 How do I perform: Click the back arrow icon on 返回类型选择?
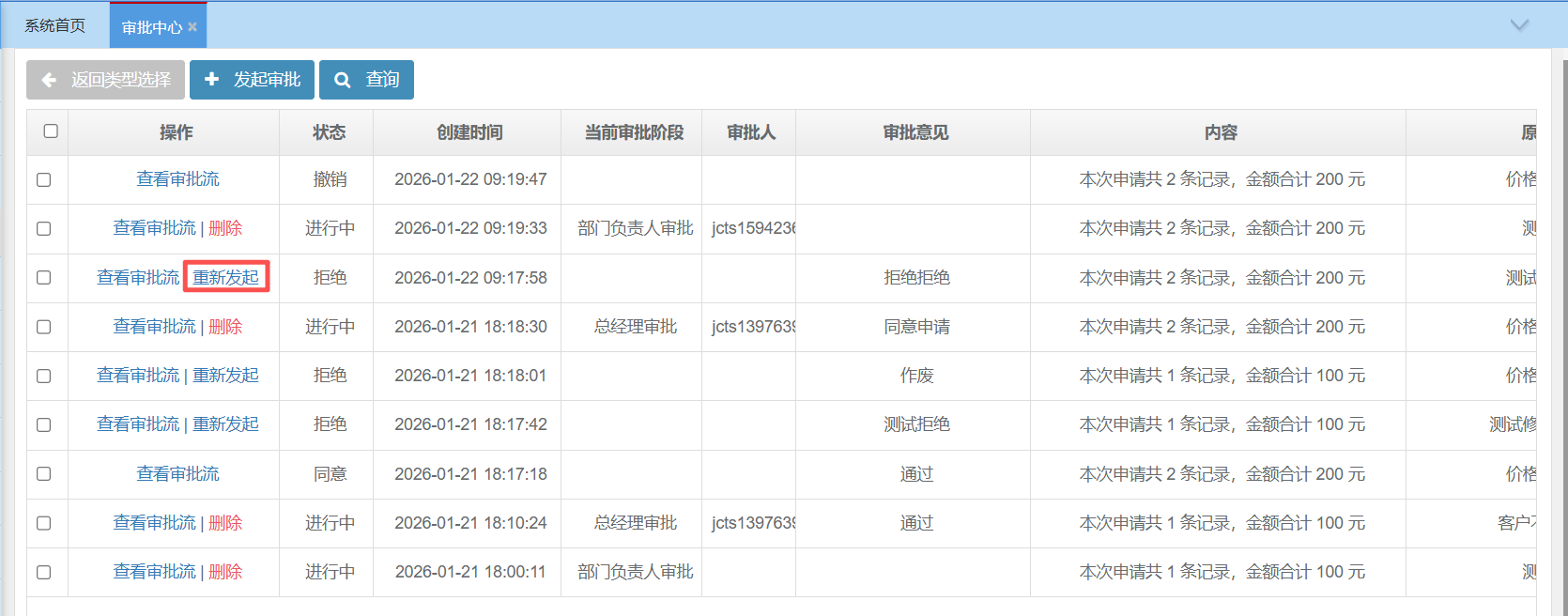coord(50,80)
